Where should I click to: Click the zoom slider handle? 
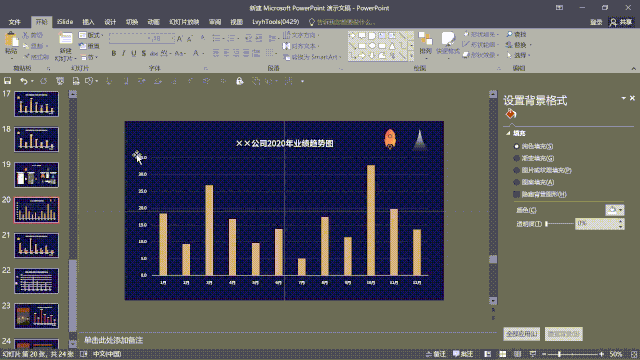coord(560,354)
